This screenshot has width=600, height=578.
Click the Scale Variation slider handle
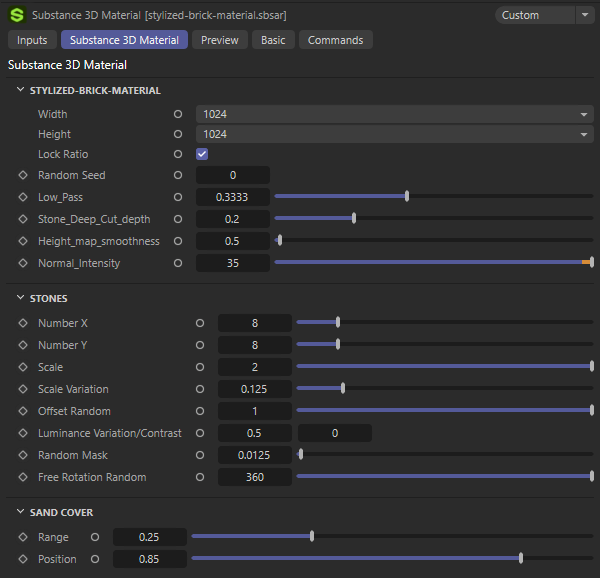click(x=343, y=388)
